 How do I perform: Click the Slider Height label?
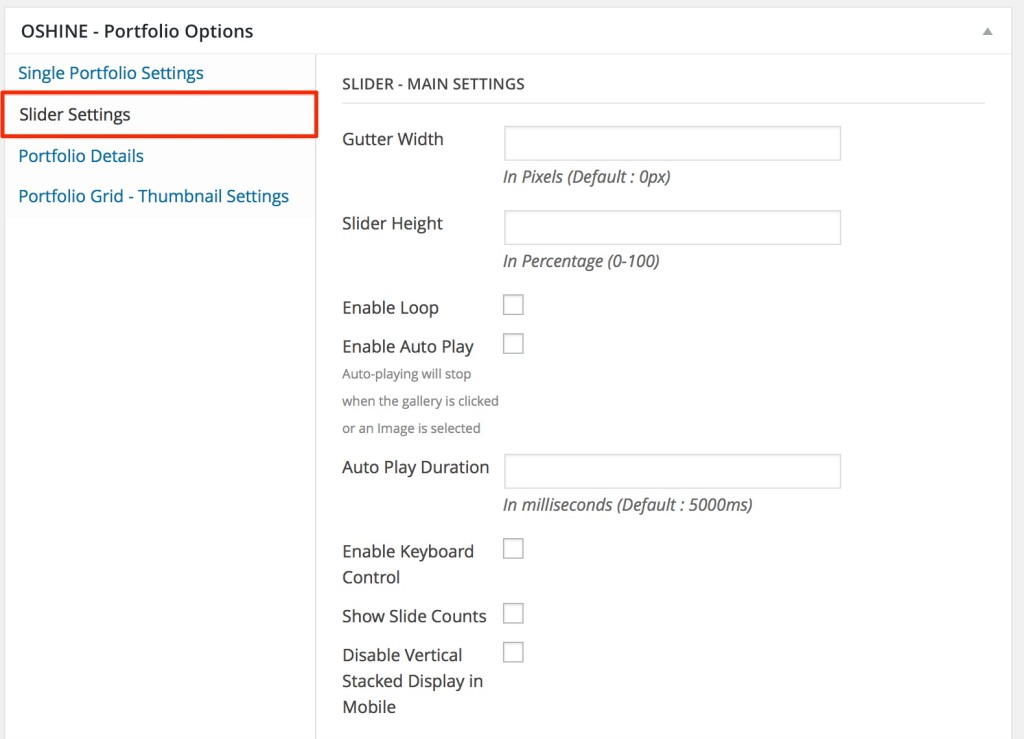coord(392,223)
